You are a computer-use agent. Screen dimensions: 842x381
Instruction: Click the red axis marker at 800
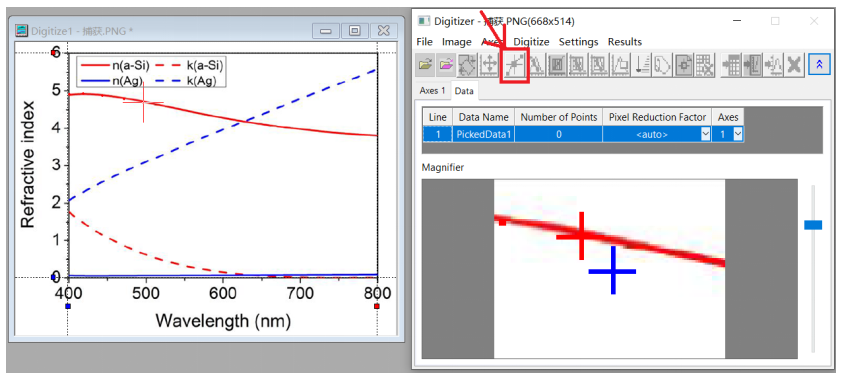(377, 306)
